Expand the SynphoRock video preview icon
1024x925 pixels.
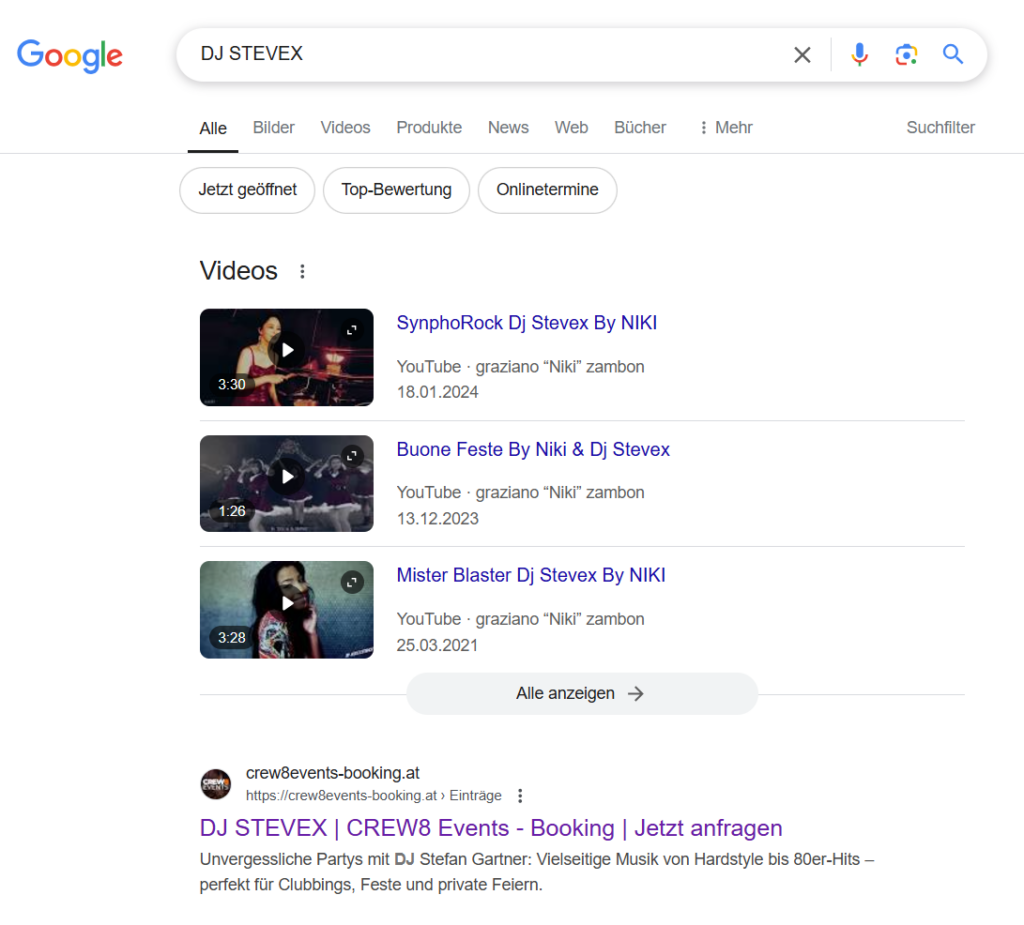coord(352,329)
